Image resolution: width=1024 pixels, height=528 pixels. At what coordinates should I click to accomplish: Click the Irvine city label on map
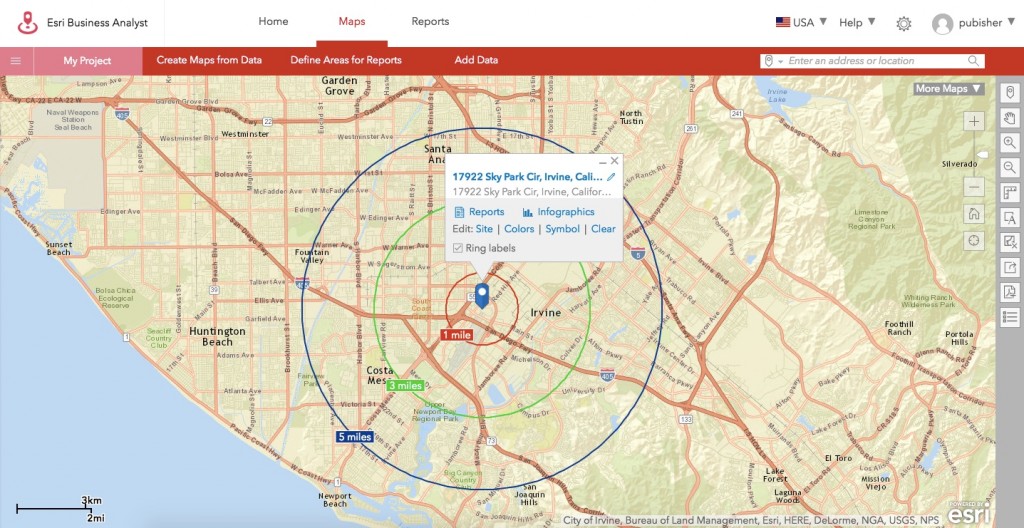coord(545,312)
